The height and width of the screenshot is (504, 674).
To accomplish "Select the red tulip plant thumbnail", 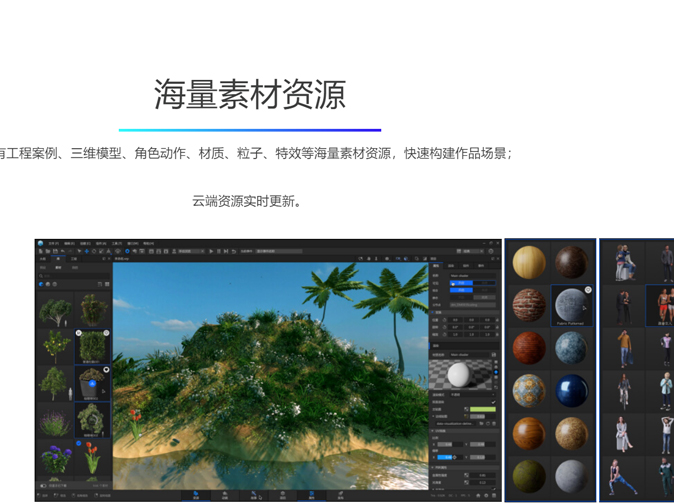I will 91,456.
